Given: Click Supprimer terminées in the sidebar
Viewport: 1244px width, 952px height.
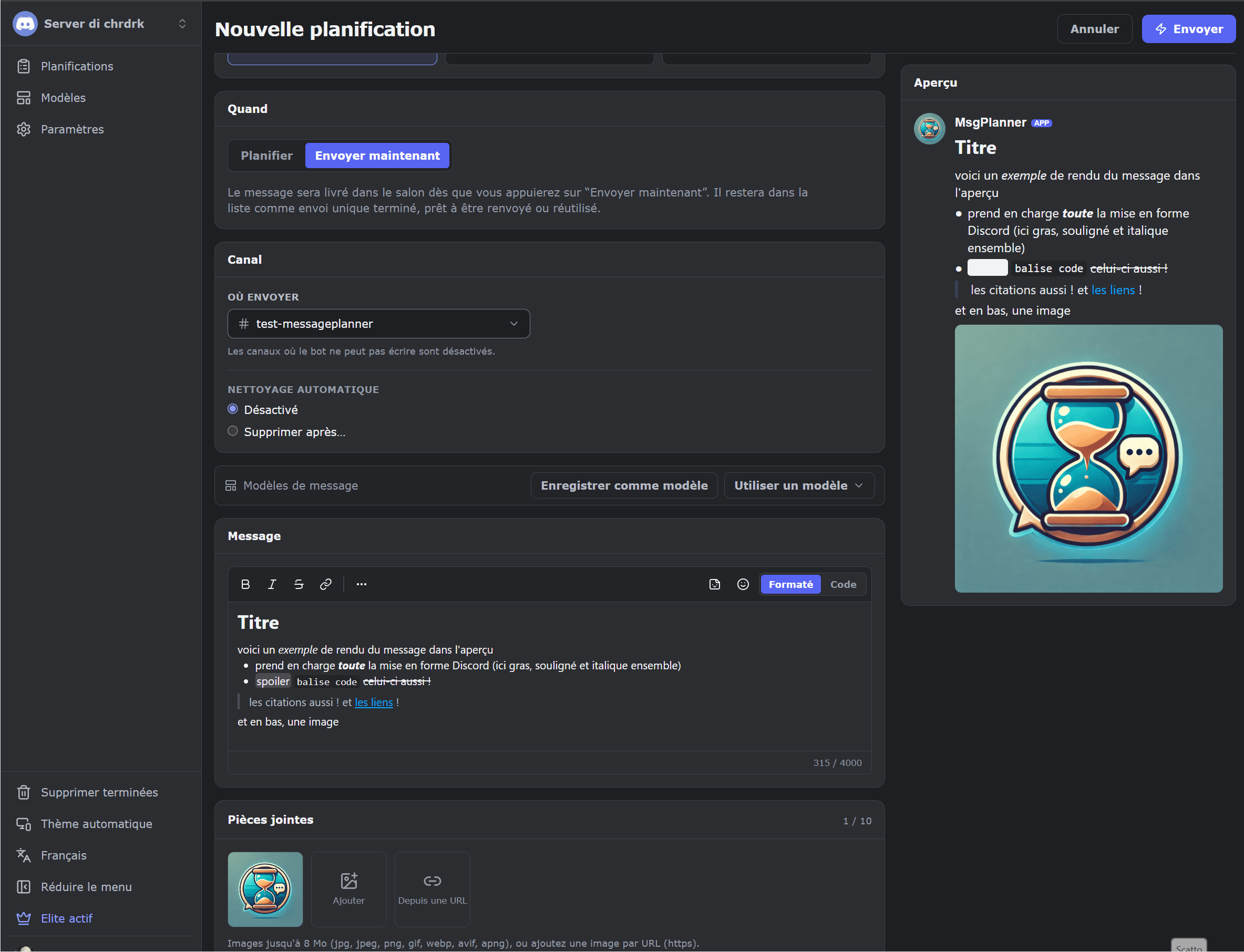Looking at the screenshot, I should coord(101,792).
